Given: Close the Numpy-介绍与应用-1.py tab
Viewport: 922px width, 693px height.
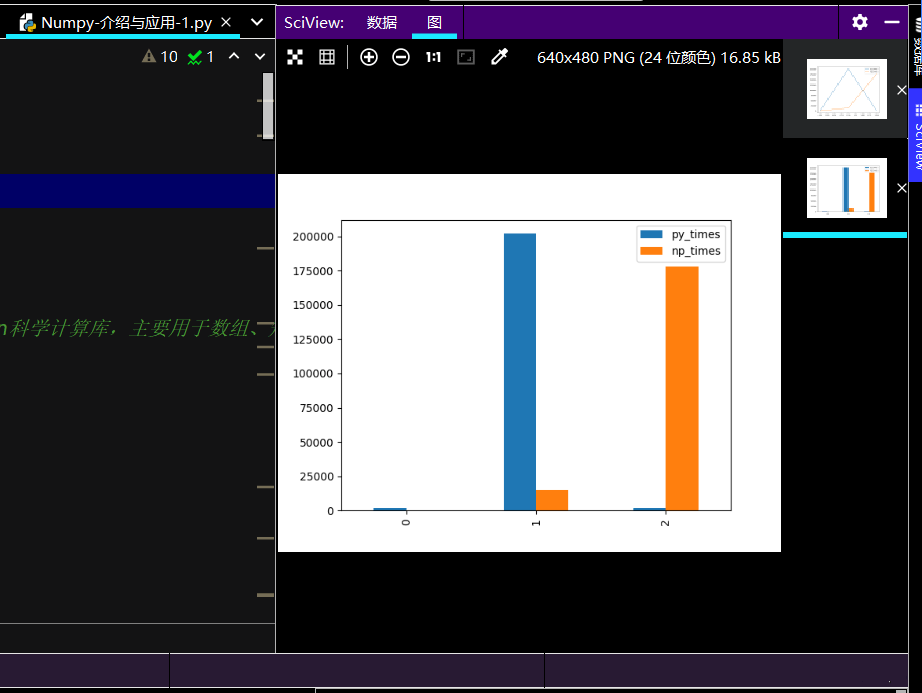Looking at the screenshot, I should [x=226, y=22].
